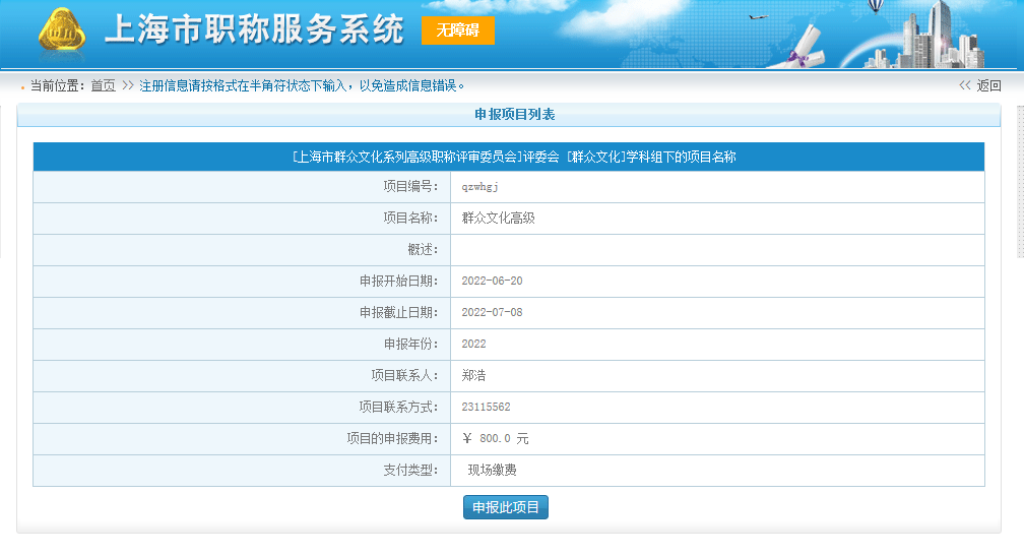Screen dimensions: 1024x556
Task: Click the >> breadcrumb separator after 首页
Action: click(x=128, y=85)
